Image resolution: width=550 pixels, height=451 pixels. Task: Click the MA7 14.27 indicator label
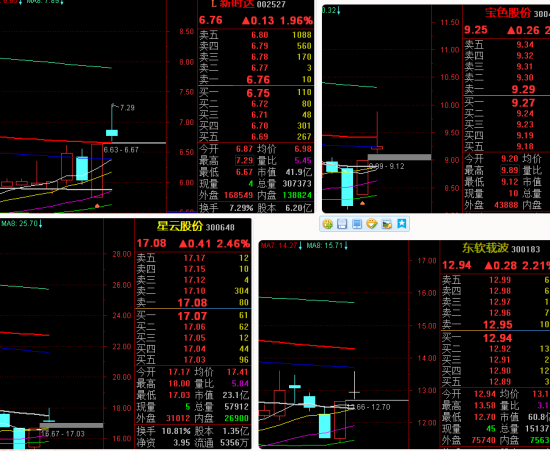(281, 245)
